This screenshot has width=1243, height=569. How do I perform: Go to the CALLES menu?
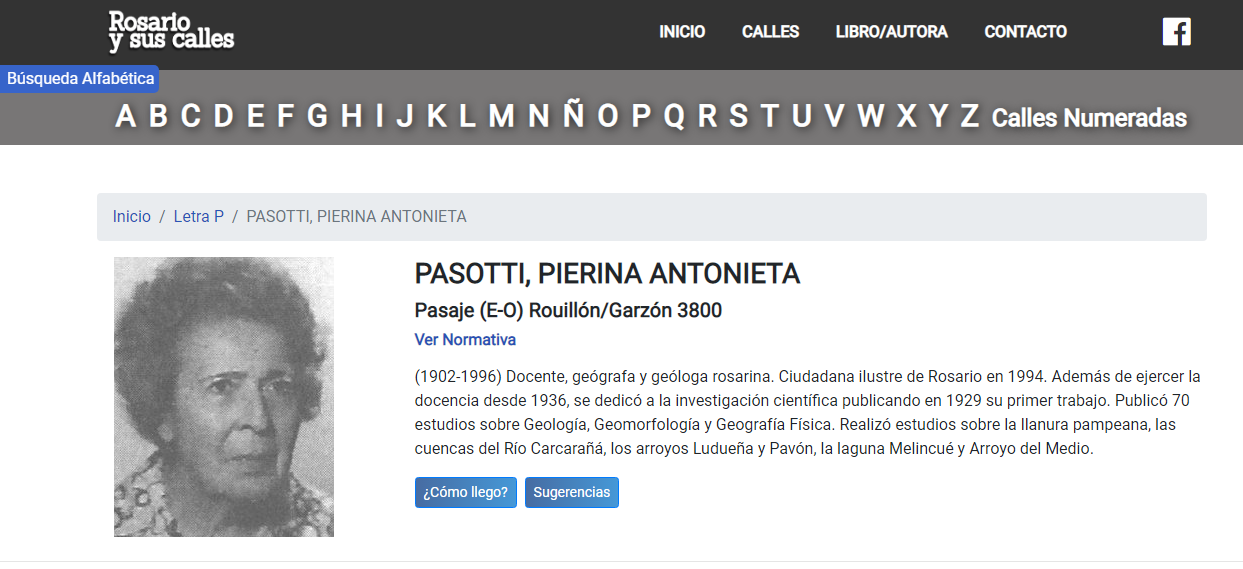[770, 32]
